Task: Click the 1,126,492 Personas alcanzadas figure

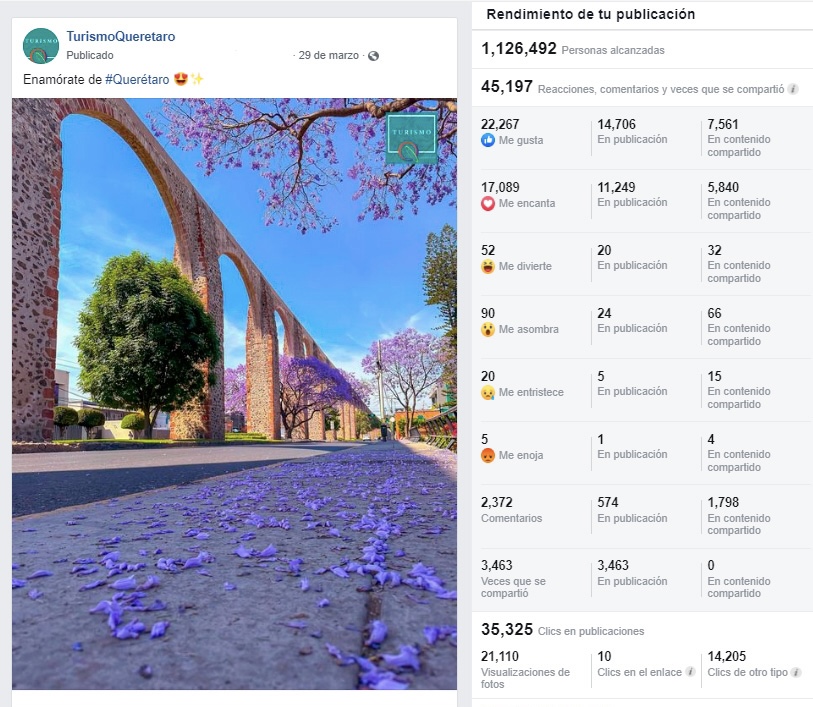Action: [519, 48]
